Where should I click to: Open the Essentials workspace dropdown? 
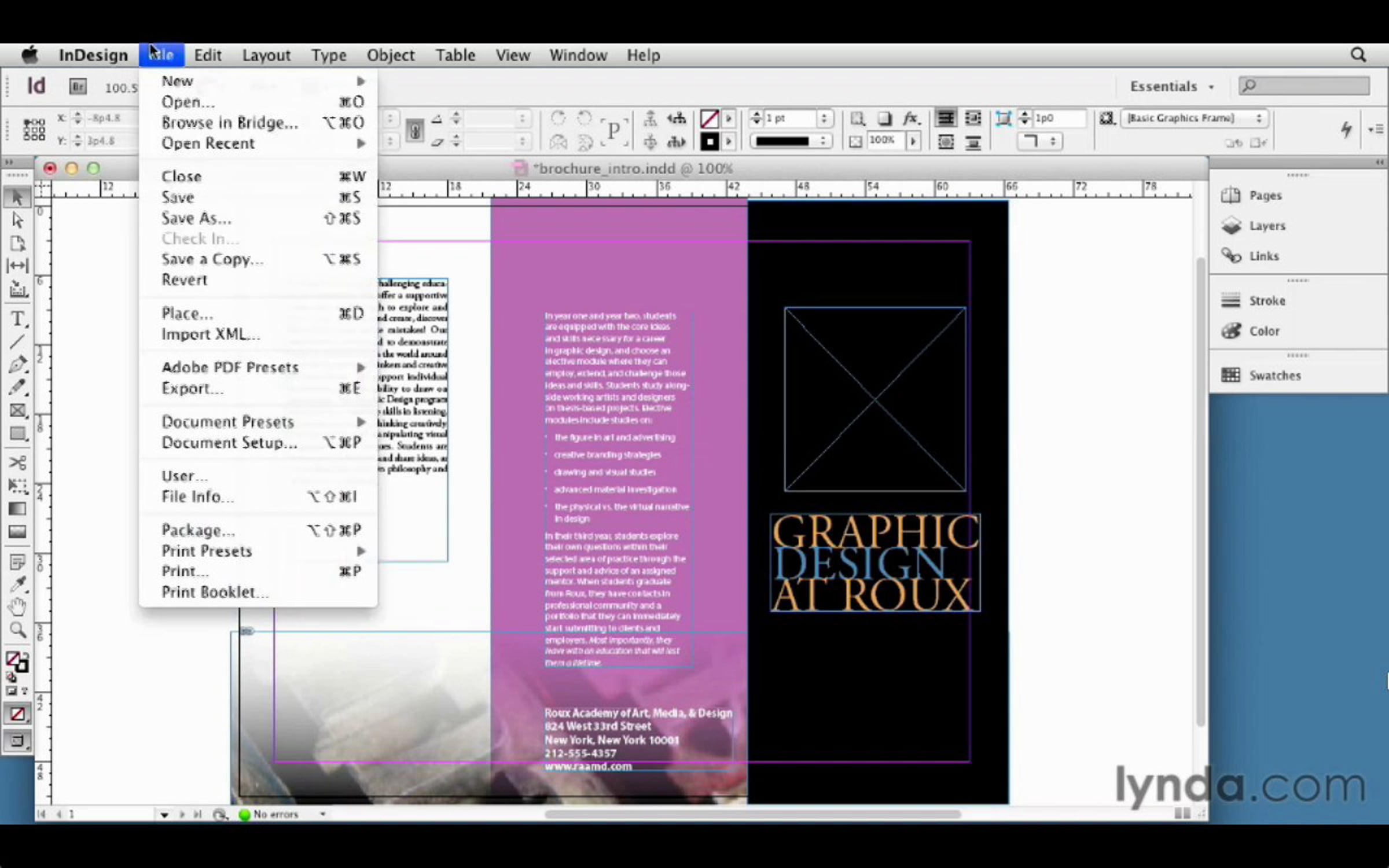[x=1172, y=87]
